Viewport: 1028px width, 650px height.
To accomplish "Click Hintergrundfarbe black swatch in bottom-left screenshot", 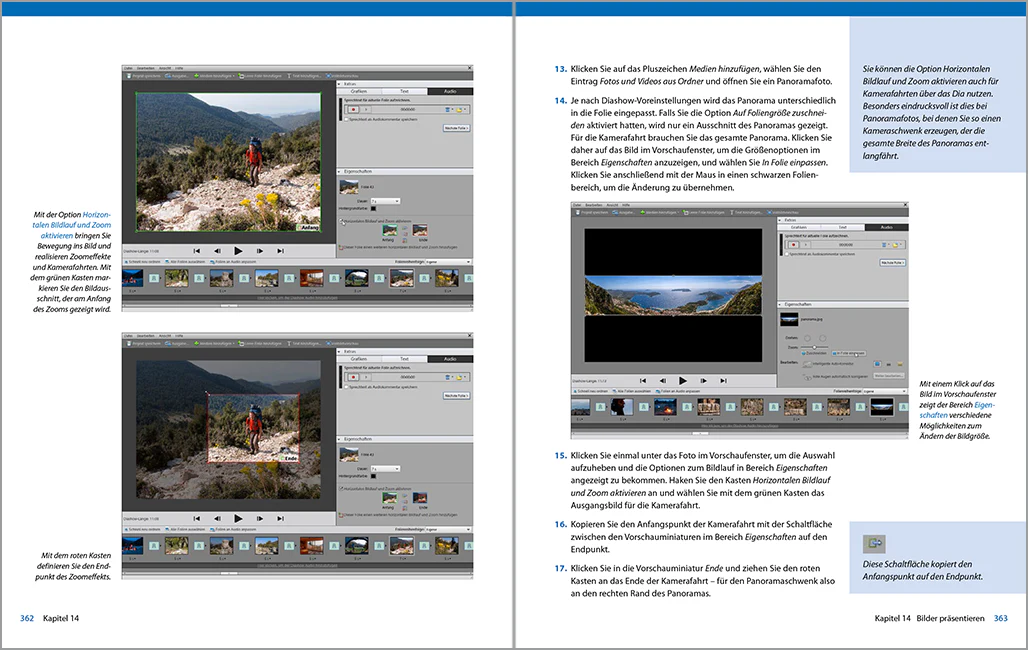I will (374, 476).
